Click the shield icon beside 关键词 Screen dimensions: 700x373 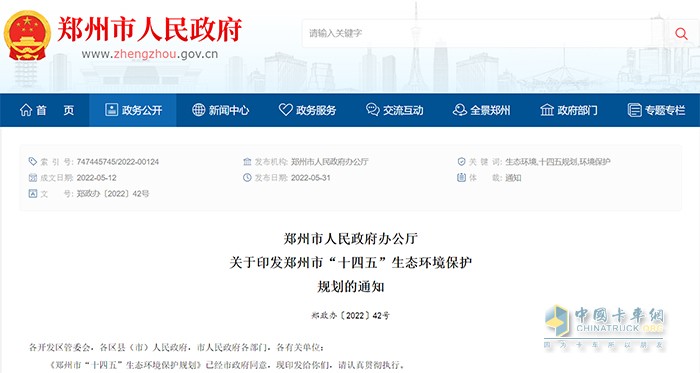coord(462,162)
